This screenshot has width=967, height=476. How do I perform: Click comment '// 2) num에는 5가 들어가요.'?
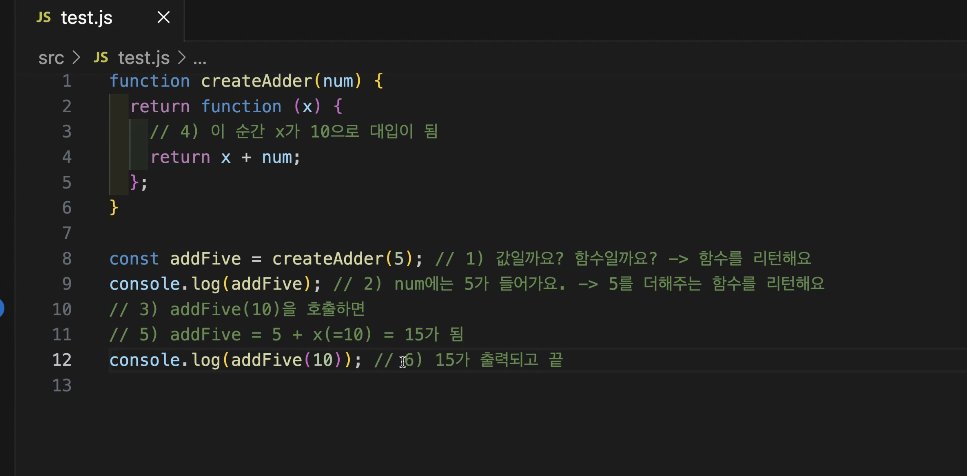pos(448,284)
